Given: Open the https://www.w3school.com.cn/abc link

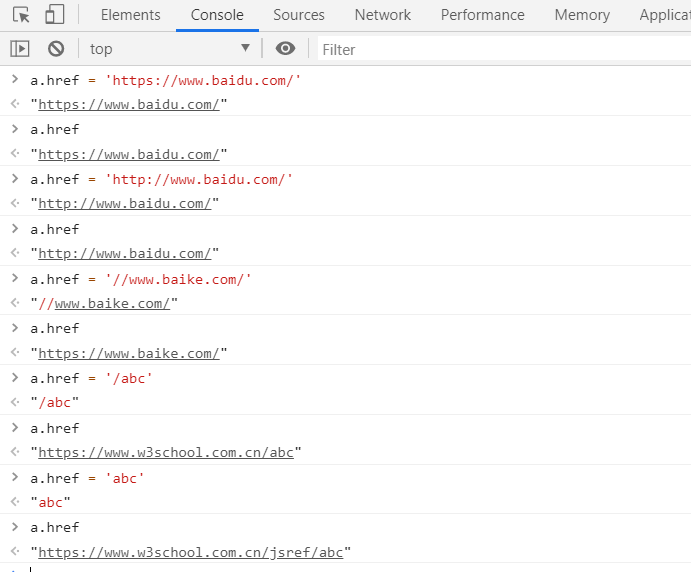Looking at the screenshot, I should [166, 453].
